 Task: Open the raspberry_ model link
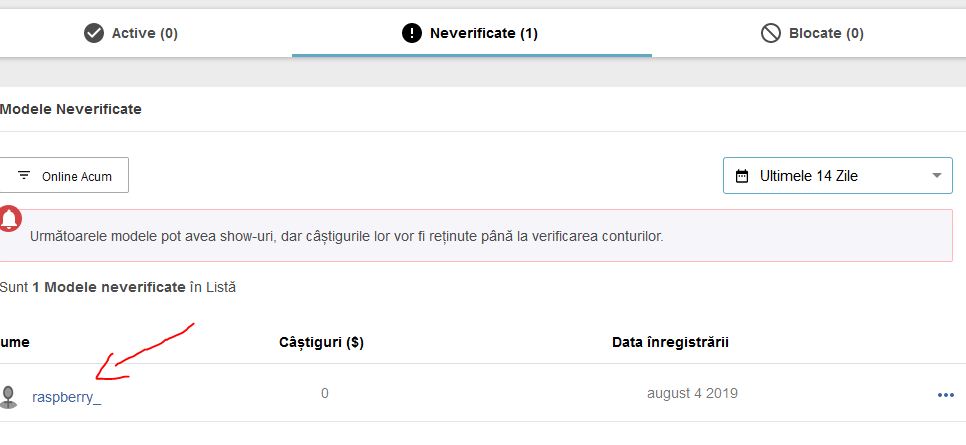point(66,396)
